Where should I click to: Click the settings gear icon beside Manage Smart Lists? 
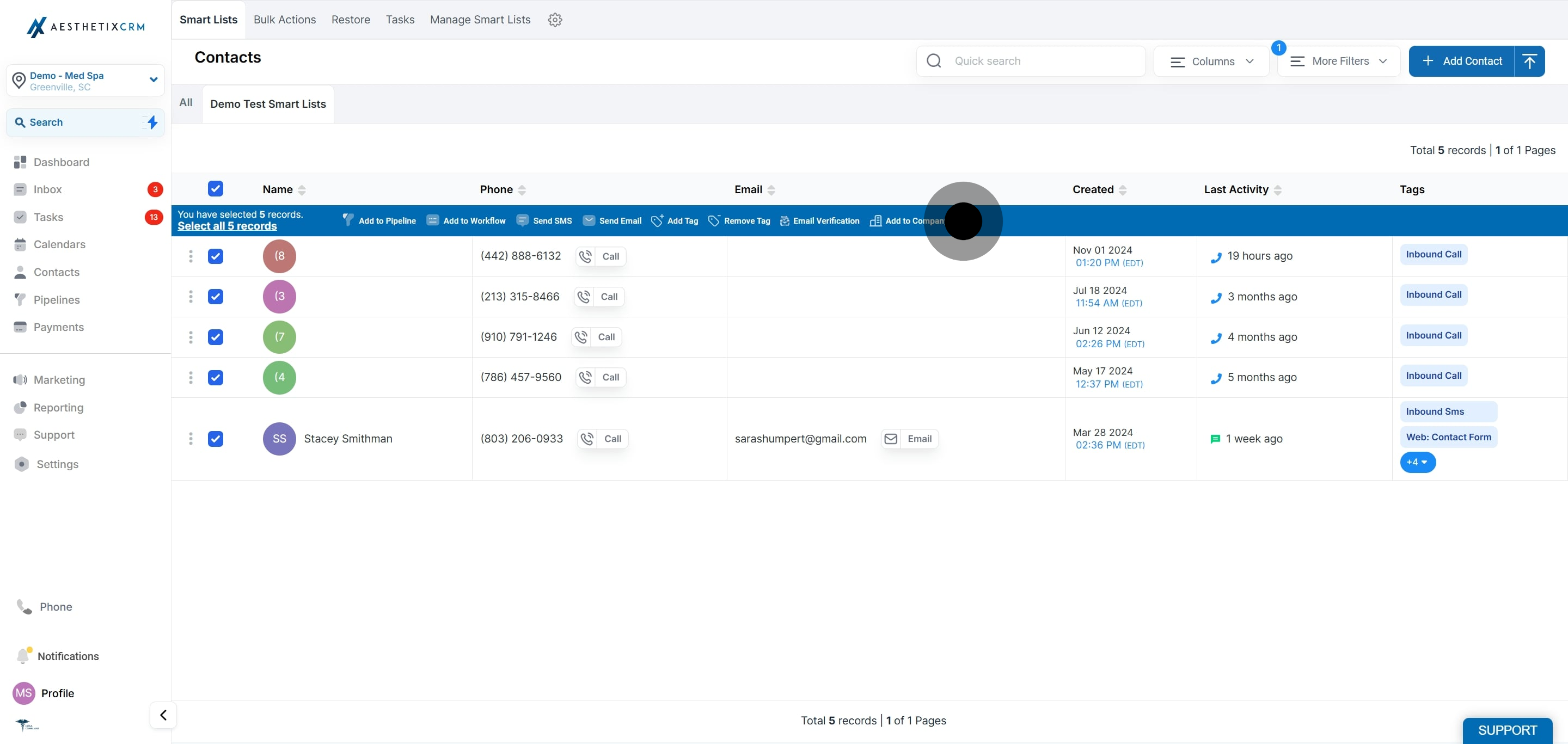click(x=555, y=20)
